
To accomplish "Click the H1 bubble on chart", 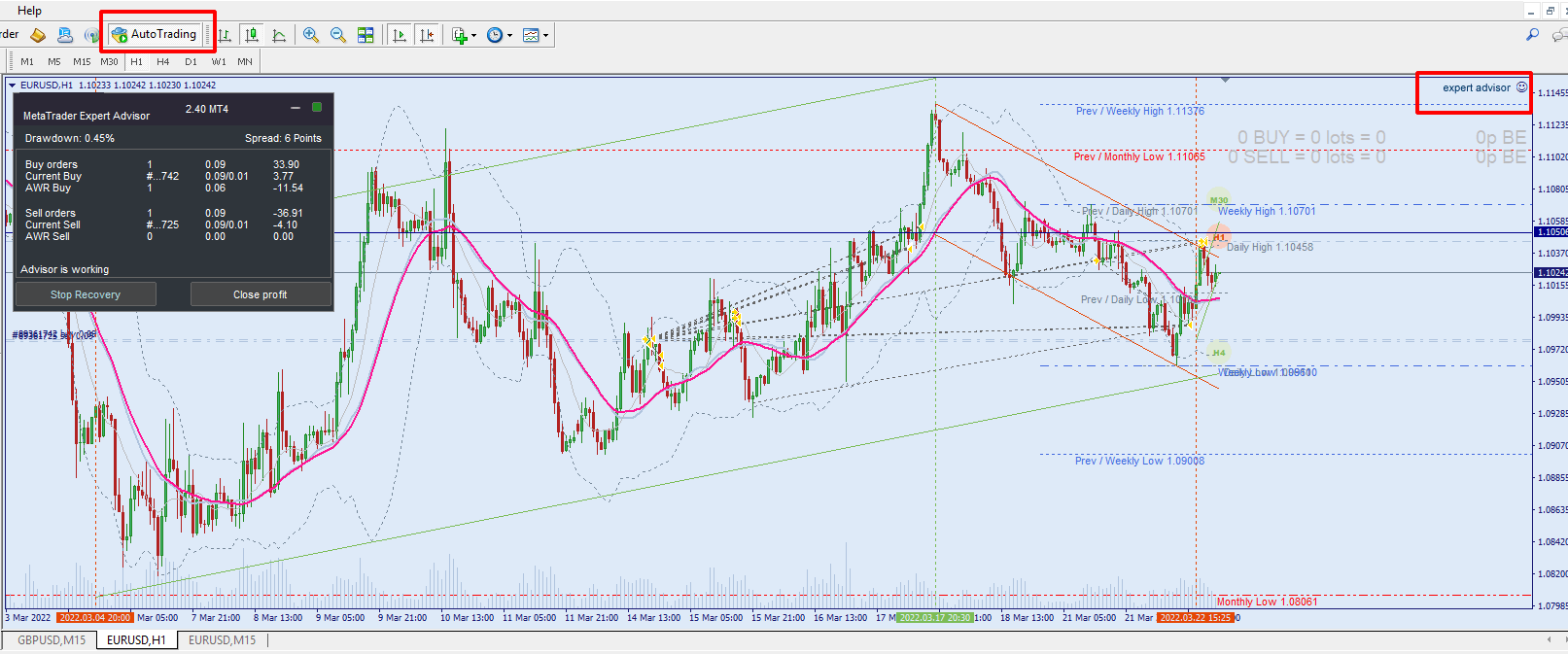I will coord(1219,236).
